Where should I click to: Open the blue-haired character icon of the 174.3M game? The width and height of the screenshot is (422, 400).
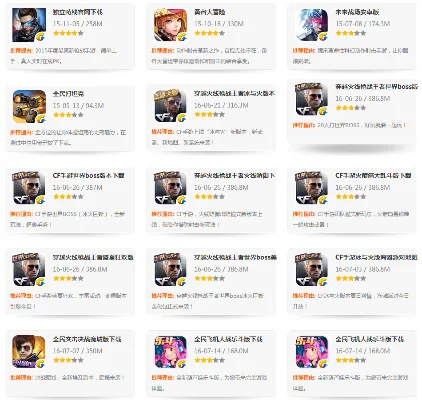point(312,25)
